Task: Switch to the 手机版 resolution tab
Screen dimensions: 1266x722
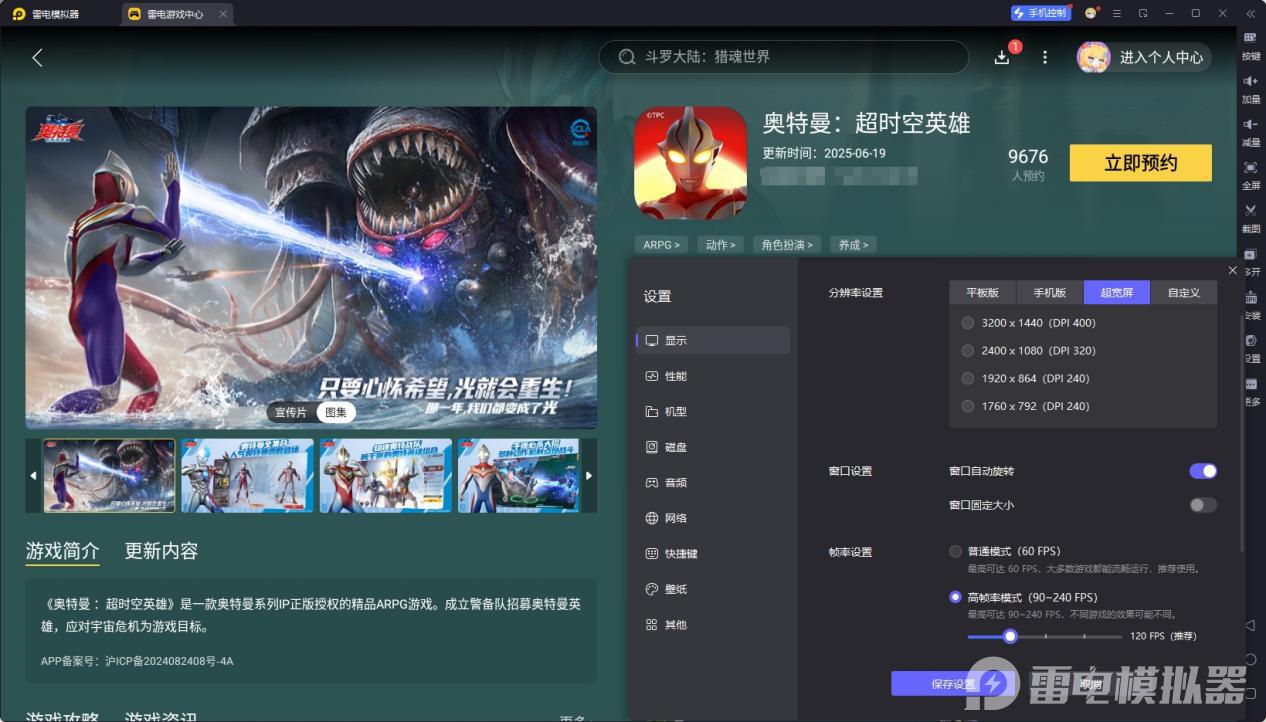Action: pyautogui.click(x=1049, y=293)
